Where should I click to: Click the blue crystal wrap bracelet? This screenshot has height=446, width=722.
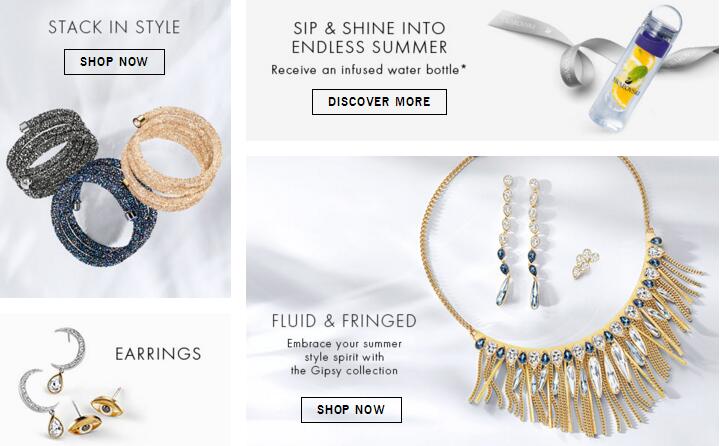(104, 213)
